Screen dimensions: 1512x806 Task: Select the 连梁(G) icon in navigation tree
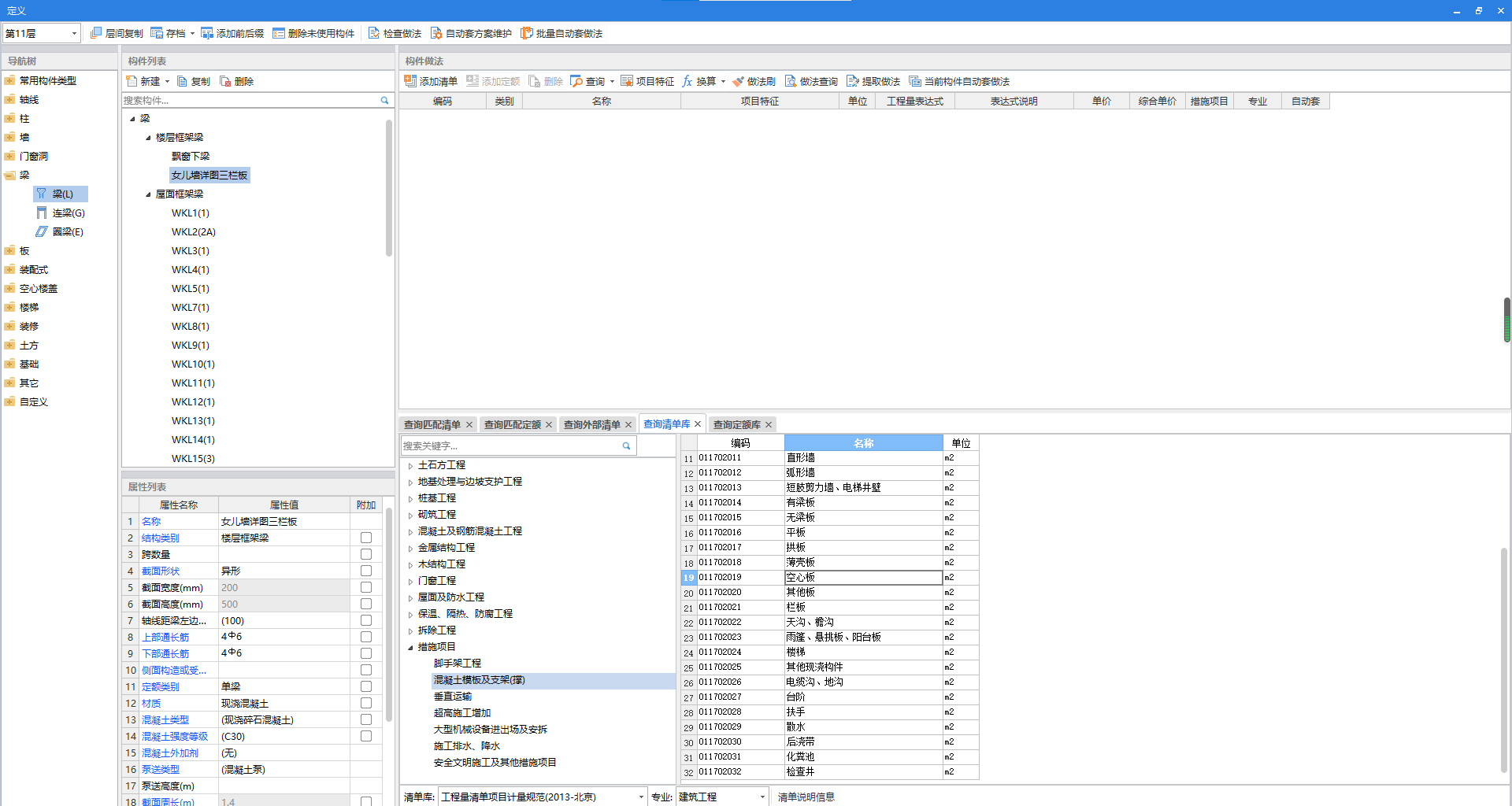(42, 213)
